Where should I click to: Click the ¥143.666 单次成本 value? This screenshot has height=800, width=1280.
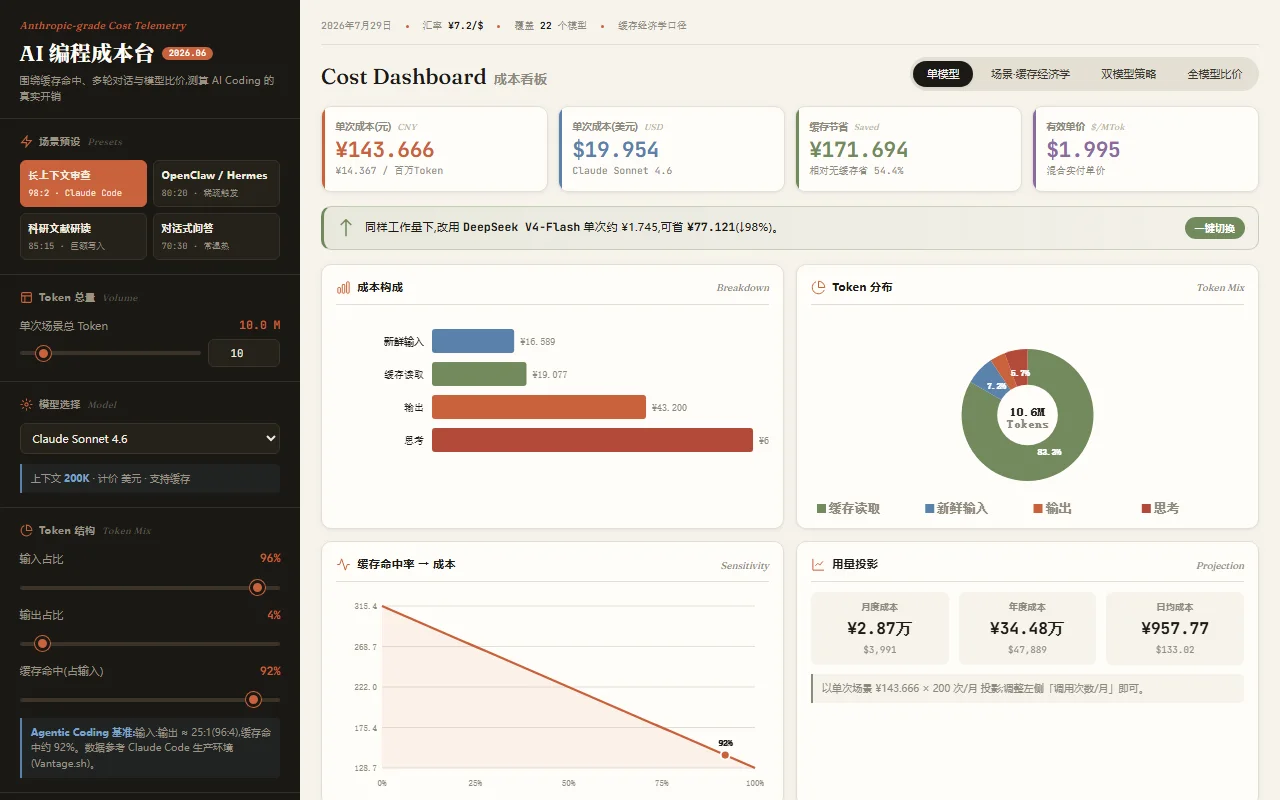(x=385, y=150)
